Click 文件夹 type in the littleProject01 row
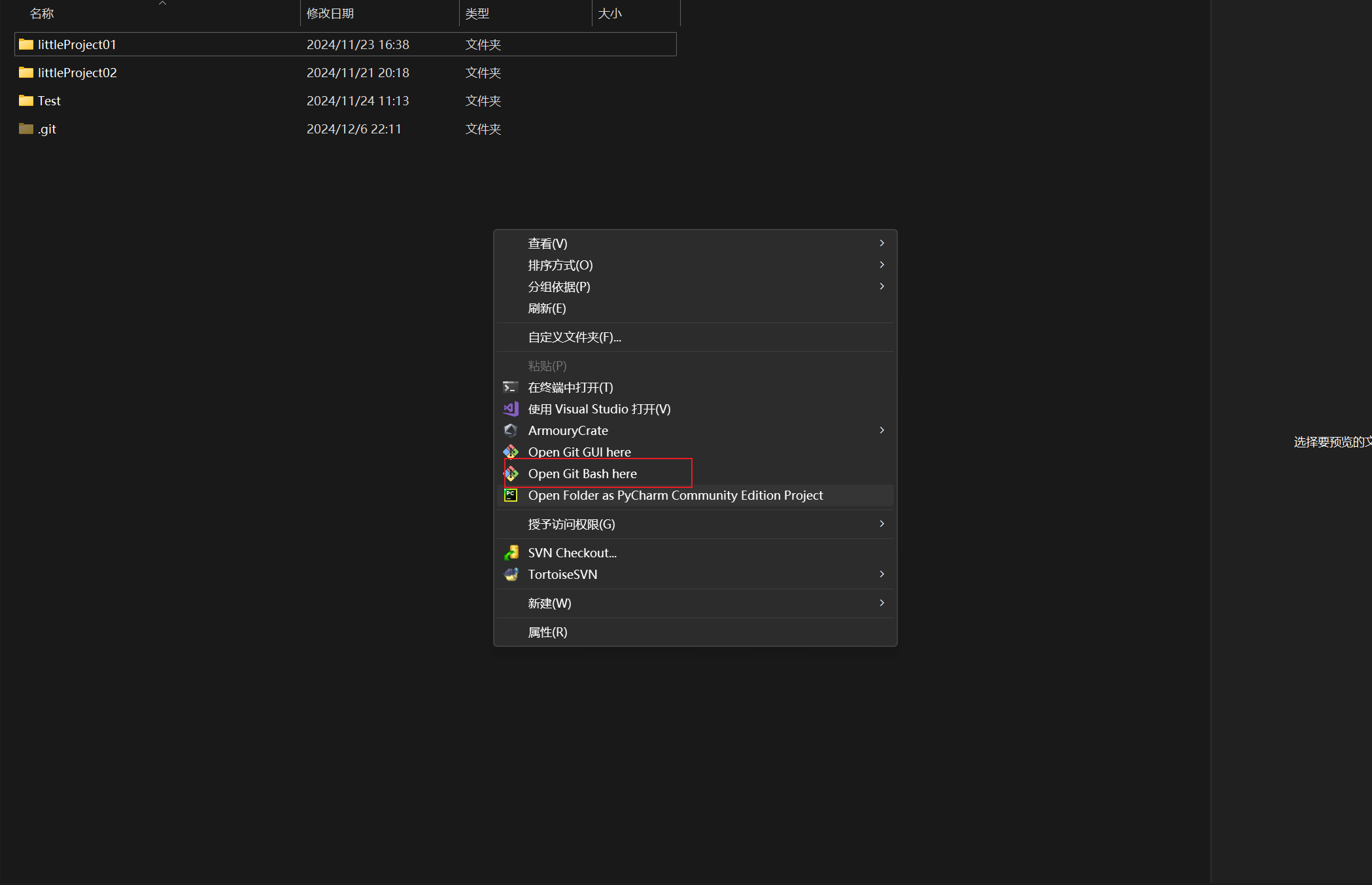 pyautogui.click(x=483, y=44)
